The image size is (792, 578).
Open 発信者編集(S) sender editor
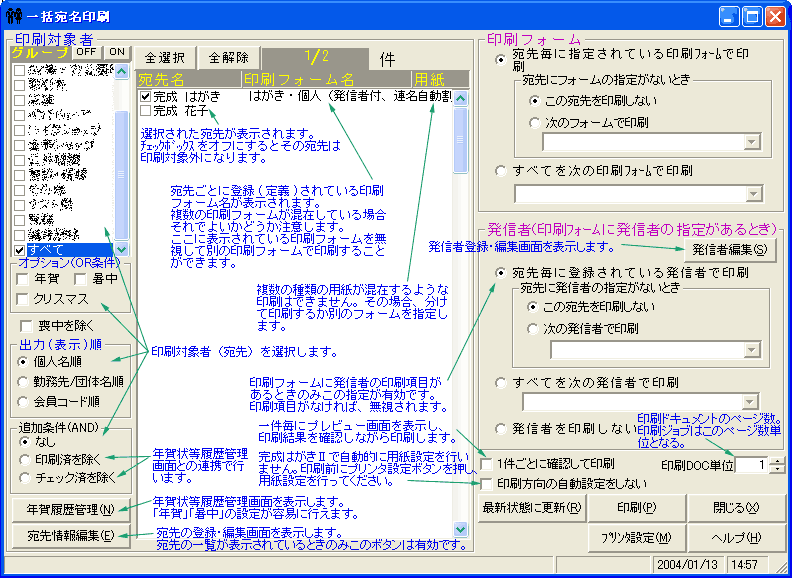pos(732,249)
